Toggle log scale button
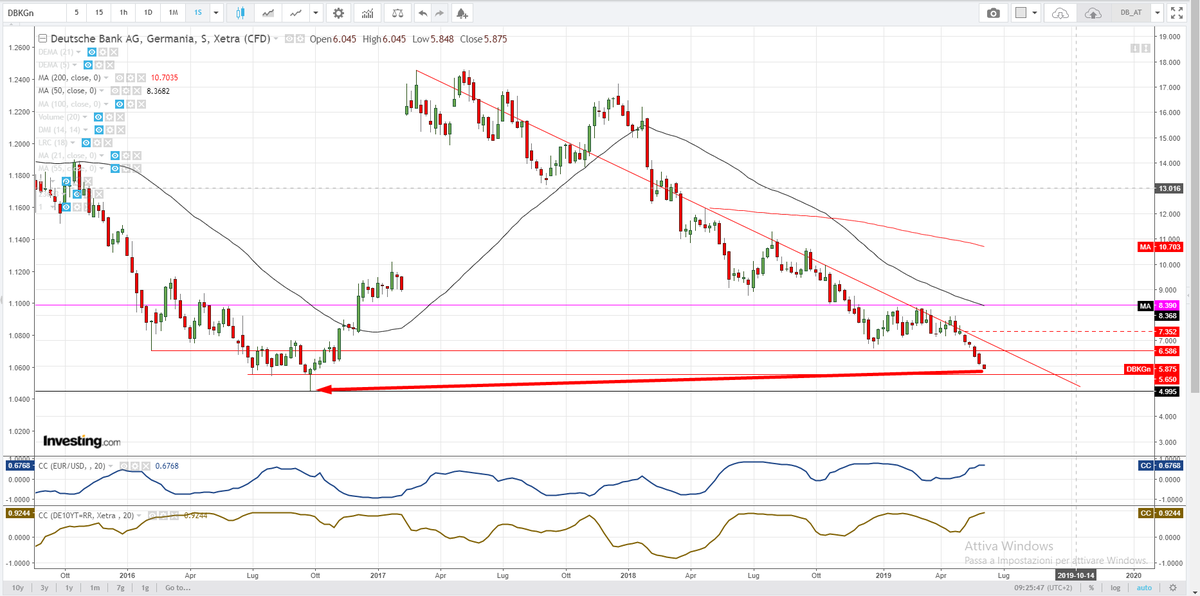 pyautogui.click(x=1116, y=588)
